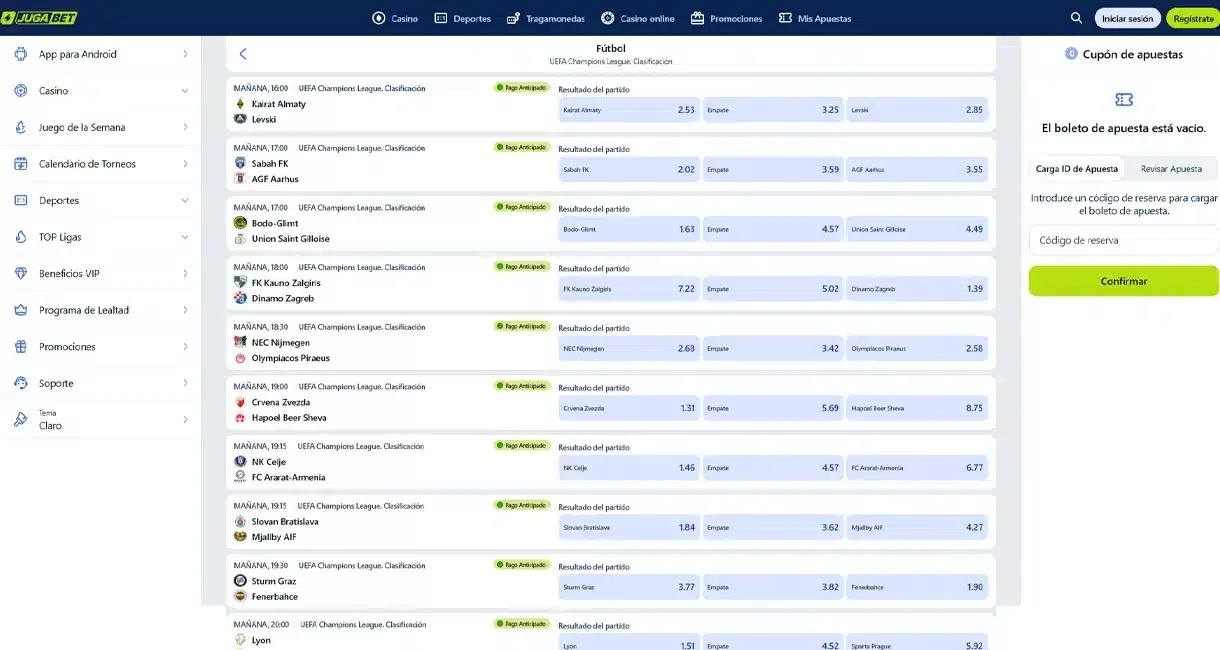Click the Soporte headset icon

[20, 383]
